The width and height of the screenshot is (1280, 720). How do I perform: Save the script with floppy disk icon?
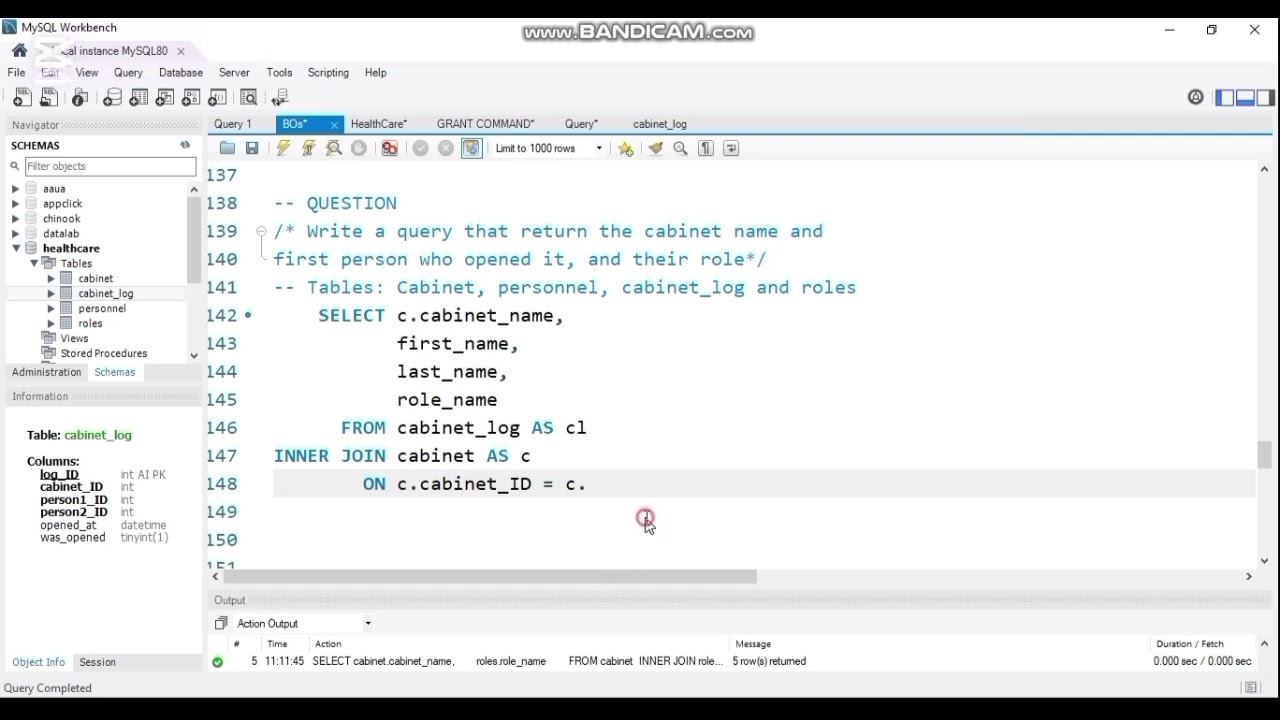click(x=252, y=148)
